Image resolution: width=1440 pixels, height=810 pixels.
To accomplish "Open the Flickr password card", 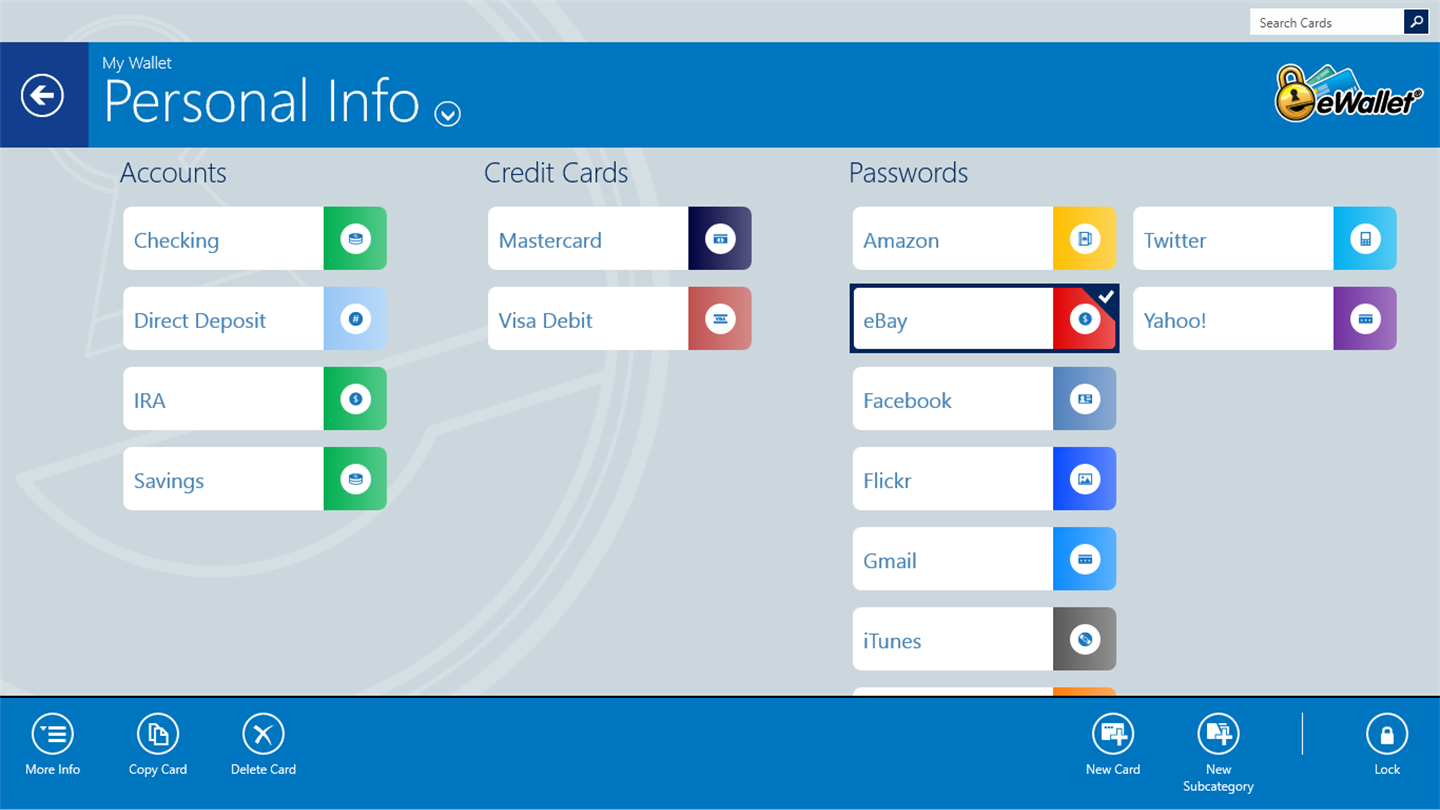I will [x=985, y=479].
